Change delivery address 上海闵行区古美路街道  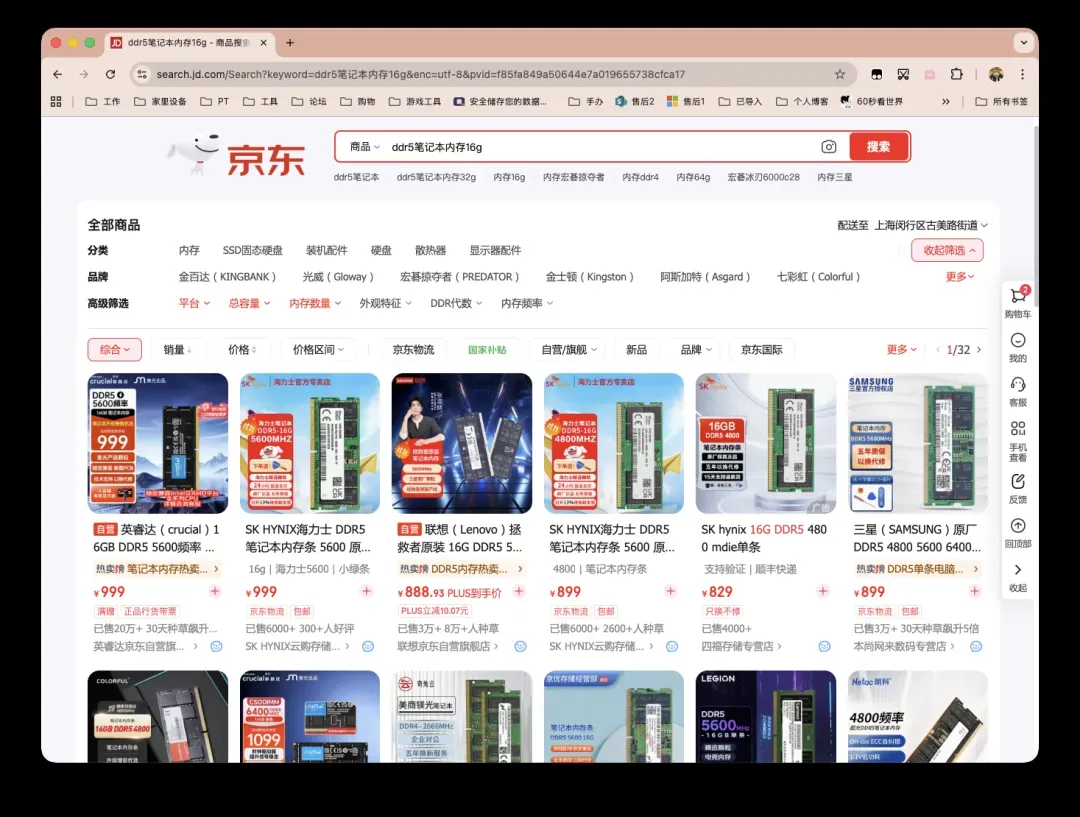click(x=931, y=225)
